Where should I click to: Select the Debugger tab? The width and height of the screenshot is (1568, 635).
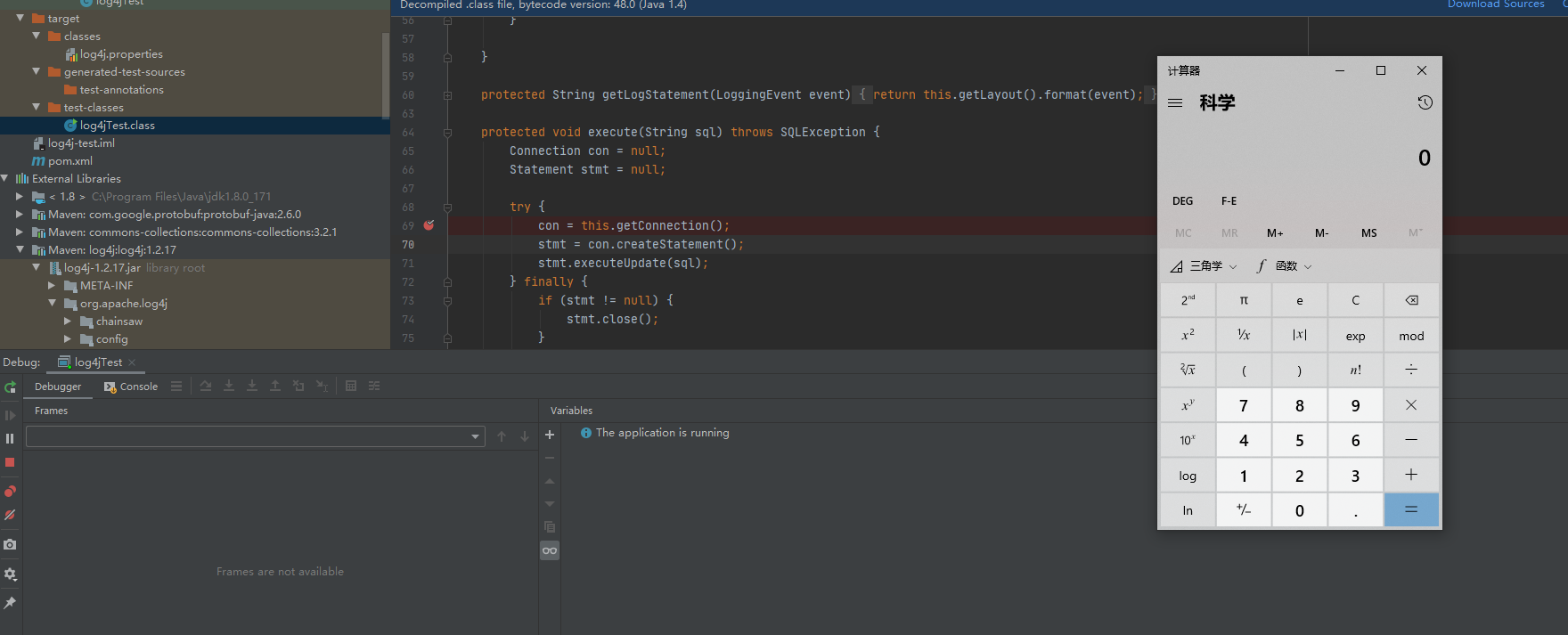(x=58, y=387)
